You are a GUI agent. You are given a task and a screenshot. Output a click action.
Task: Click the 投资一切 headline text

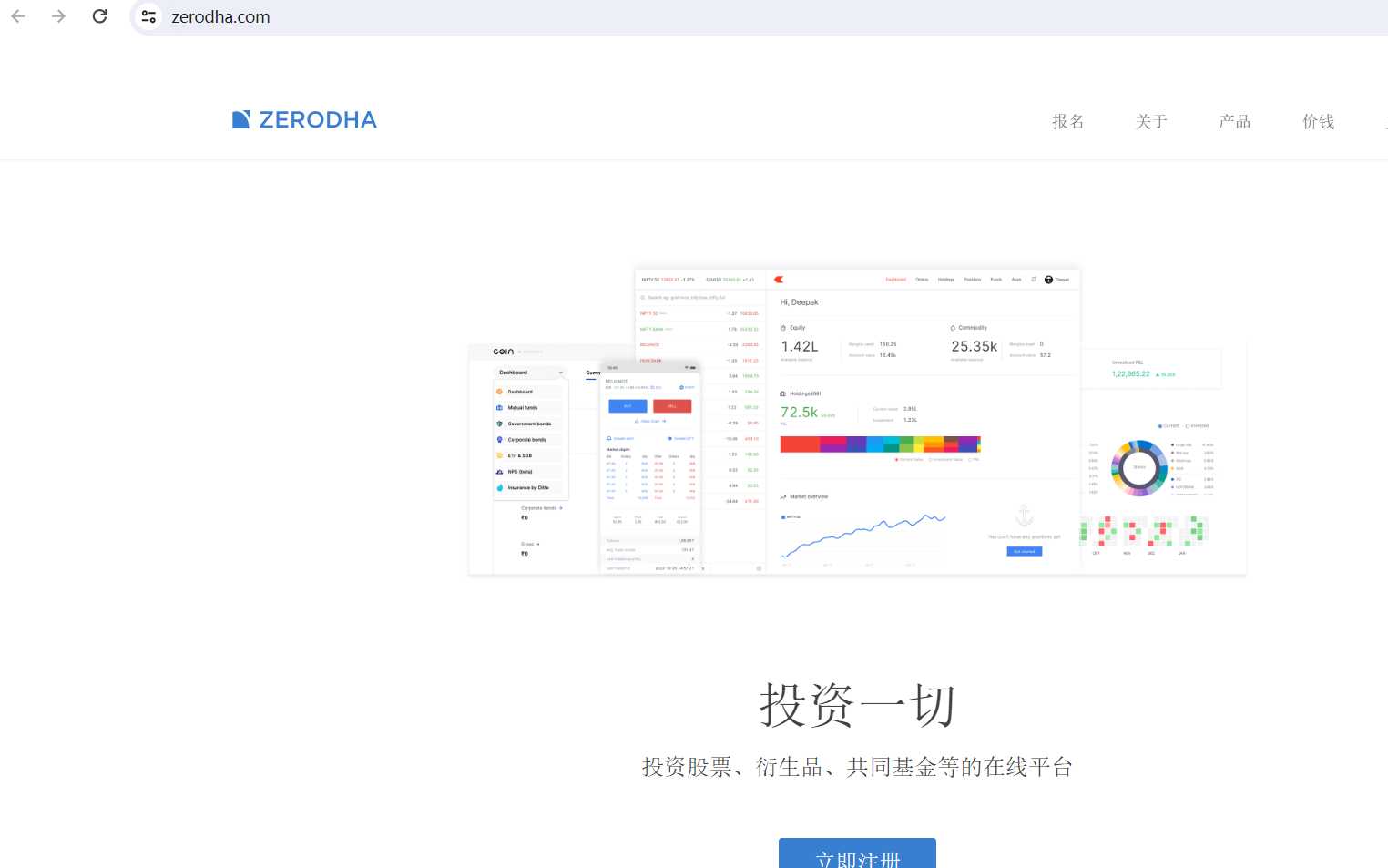point(857,705)
